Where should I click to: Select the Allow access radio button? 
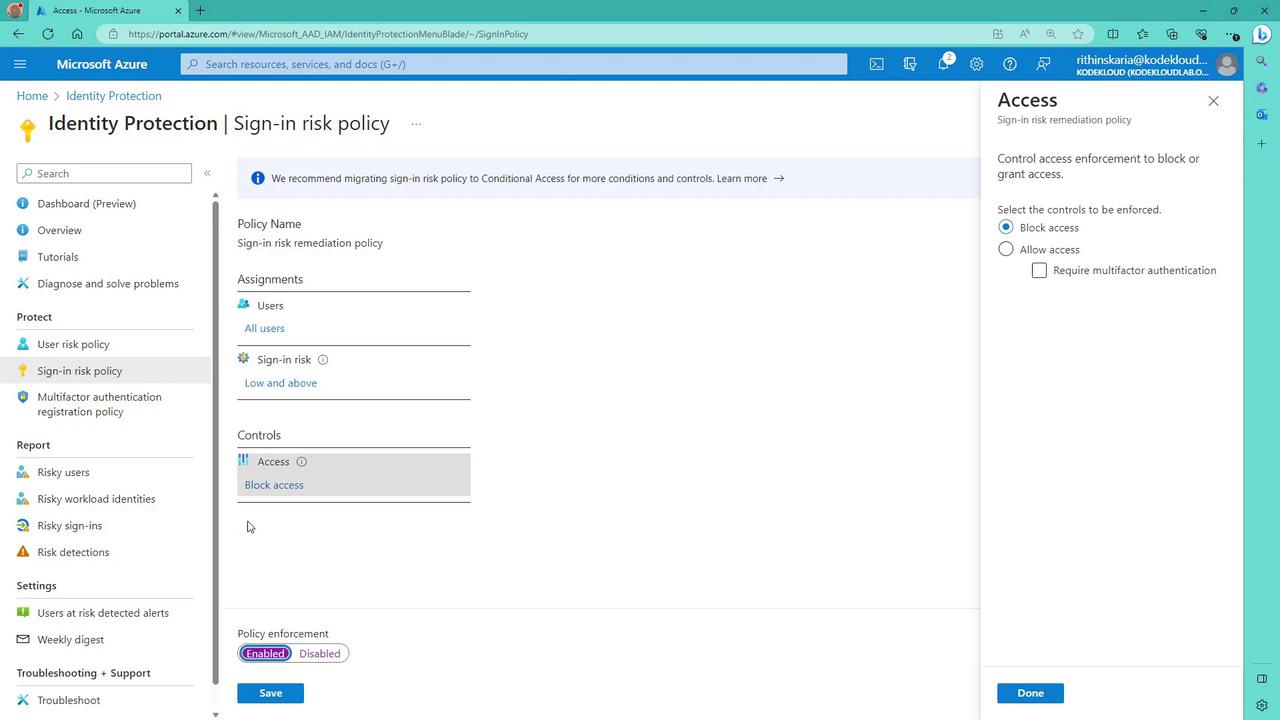click(1006, 249)
